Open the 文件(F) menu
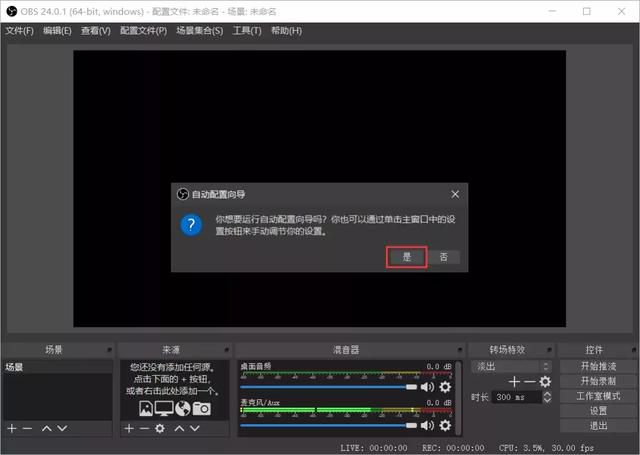The height and width of the screenshot is (455, 640). tap(20, 31)
